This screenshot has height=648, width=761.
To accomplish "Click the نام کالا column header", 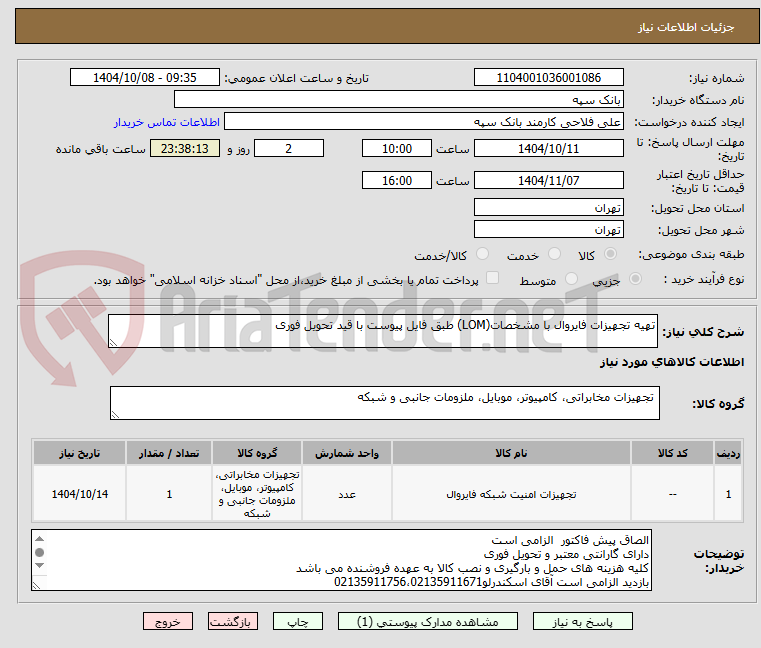I will (x=511, y=453).
